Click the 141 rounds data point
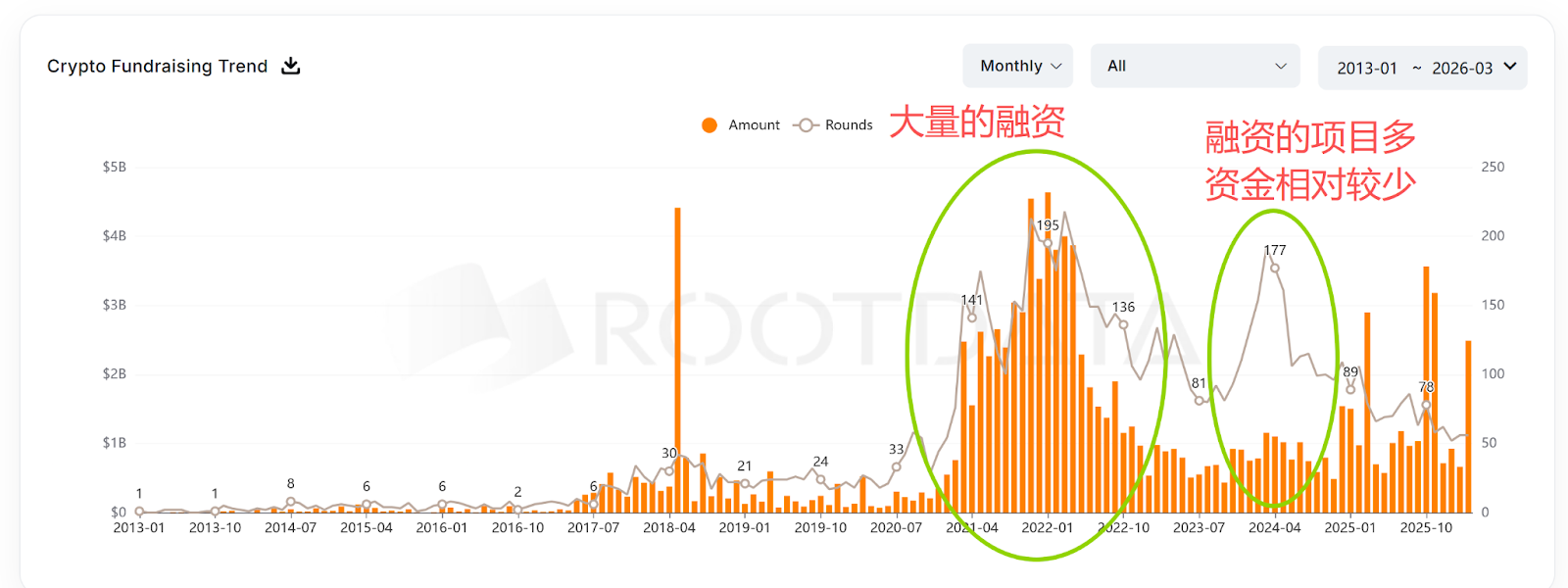 [972, 318]
